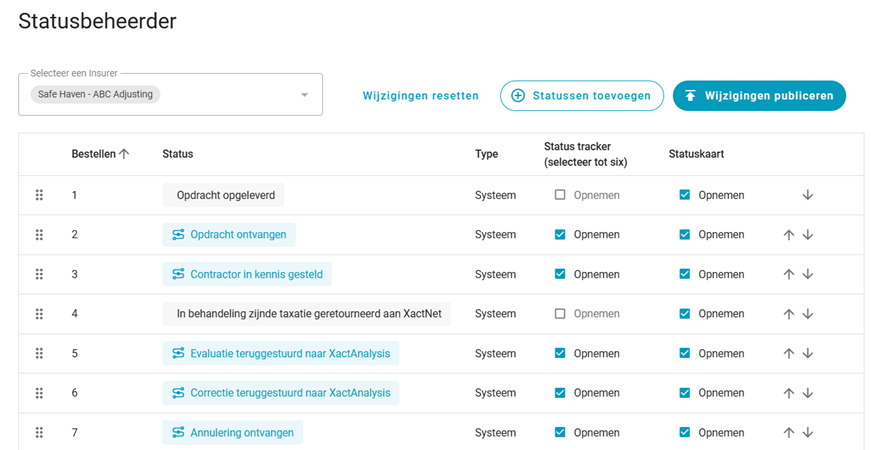Enable Status tracker for Opdracht opgeleverd
The height and width of the screenshot is (450, 878).
click(560, 195)
